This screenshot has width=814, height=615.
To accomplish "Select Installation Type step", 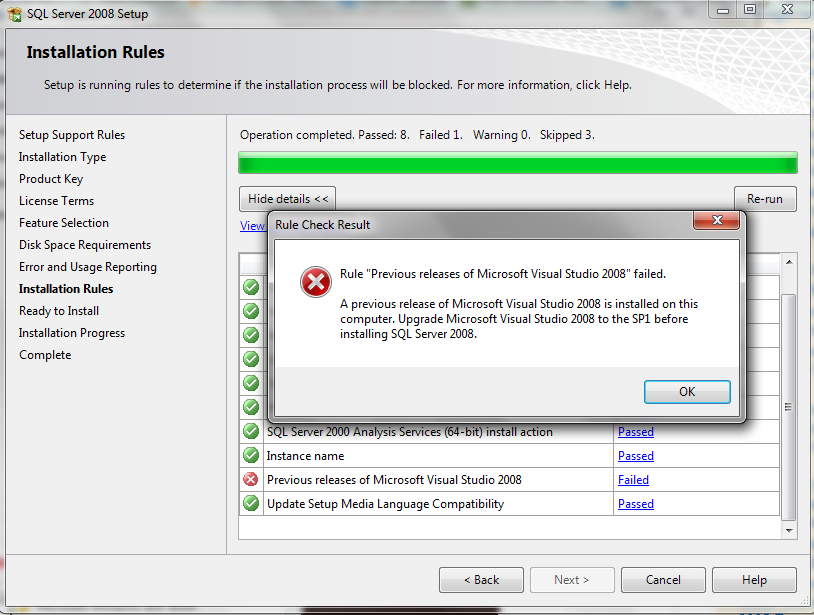I will [62, 157].
